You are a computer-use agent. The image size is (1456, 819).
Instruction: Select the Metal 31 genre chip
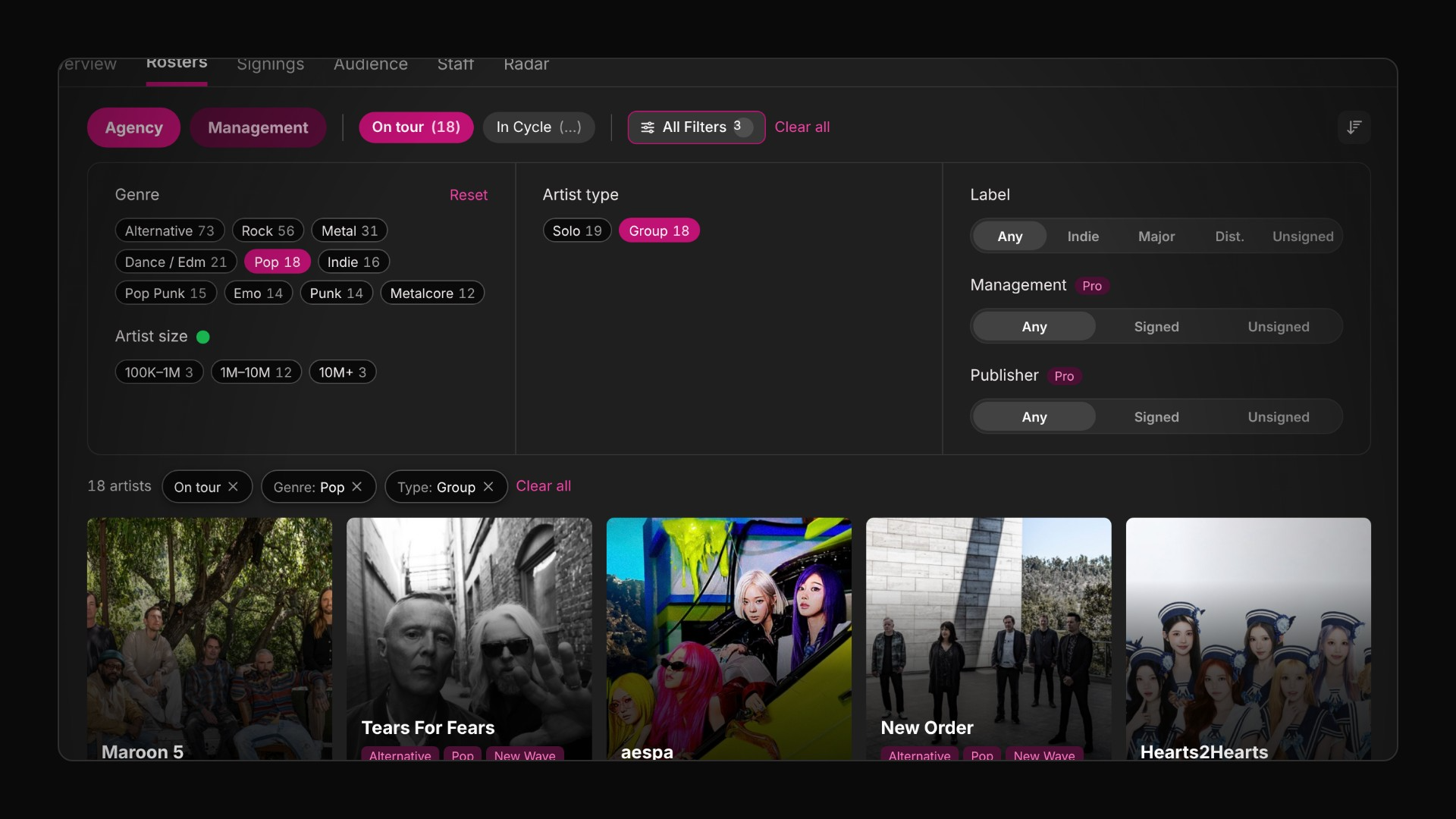[x=350, y=231]
